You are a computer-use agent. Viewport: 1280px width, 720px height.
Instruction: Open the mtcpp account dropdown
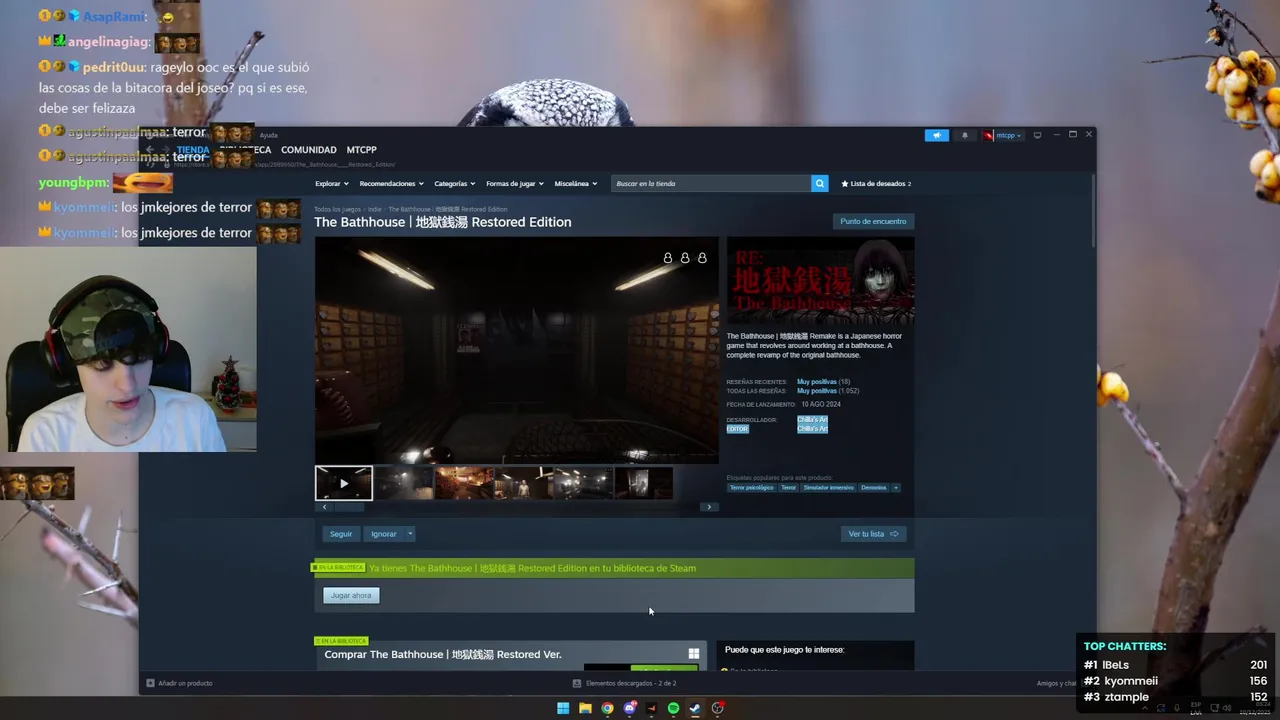coord(1002,135)
